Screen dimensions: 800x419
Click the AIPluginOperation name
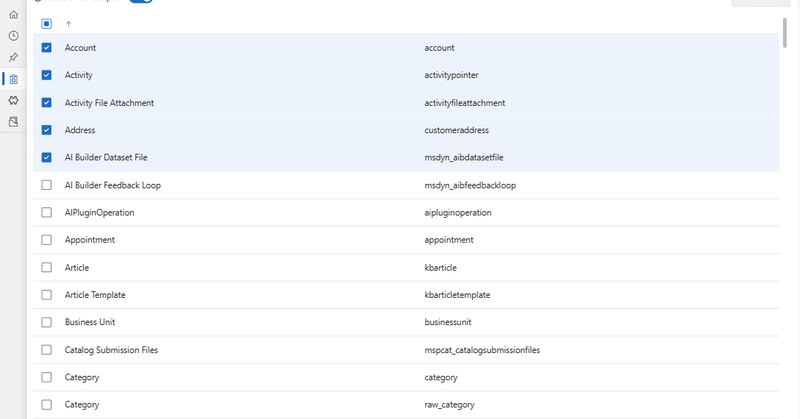[99, 212]
